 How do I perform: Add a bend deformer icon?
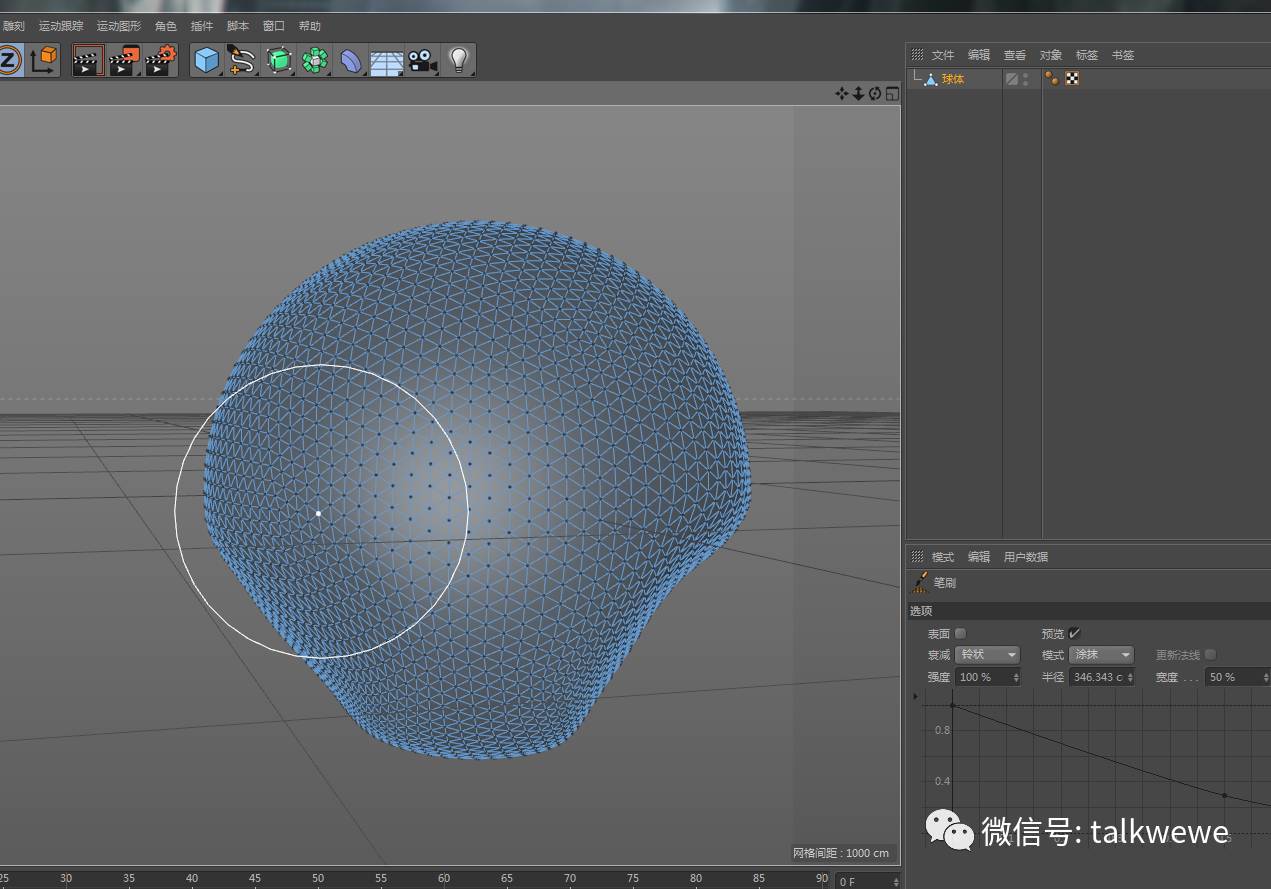point(350,61)
